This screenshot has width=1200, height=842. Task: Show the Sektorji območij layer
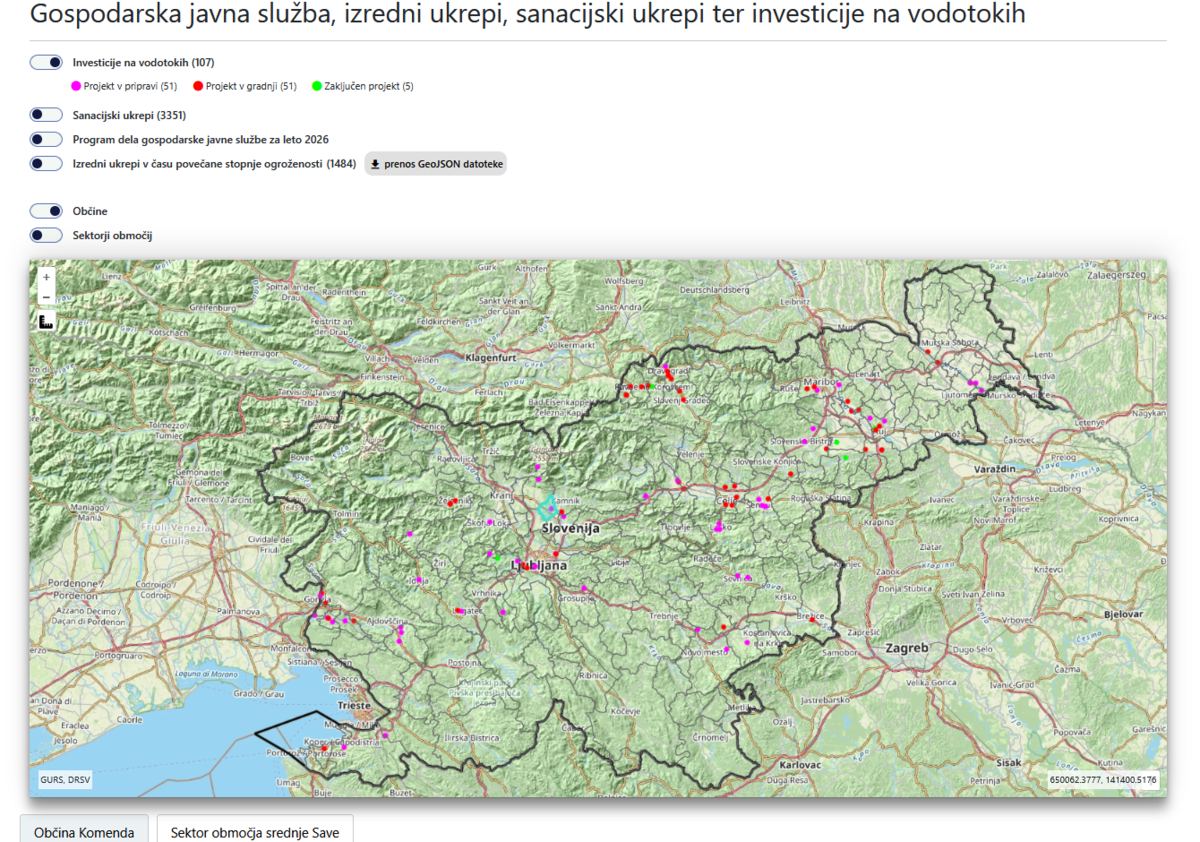[46, 235]
